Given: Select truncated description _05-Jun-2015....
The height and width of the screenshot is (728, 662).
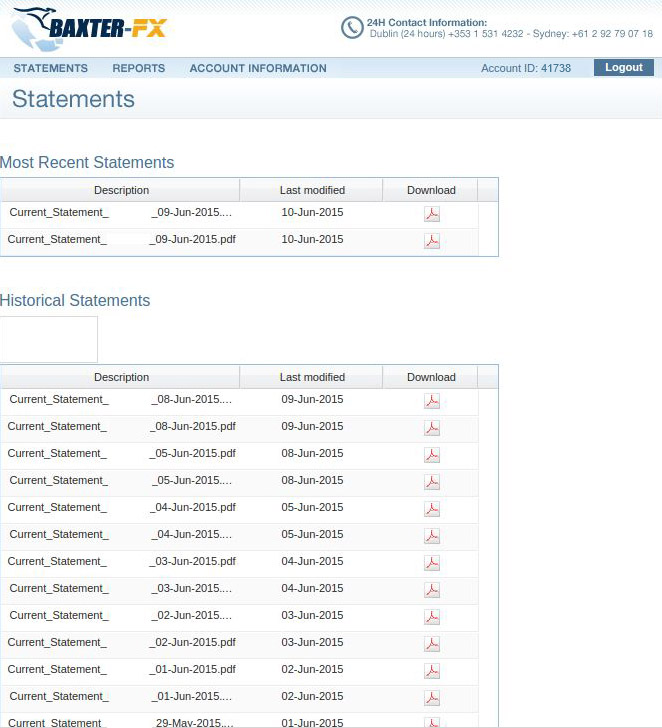Looking at the screenshot, I should [x=121, y=481].
